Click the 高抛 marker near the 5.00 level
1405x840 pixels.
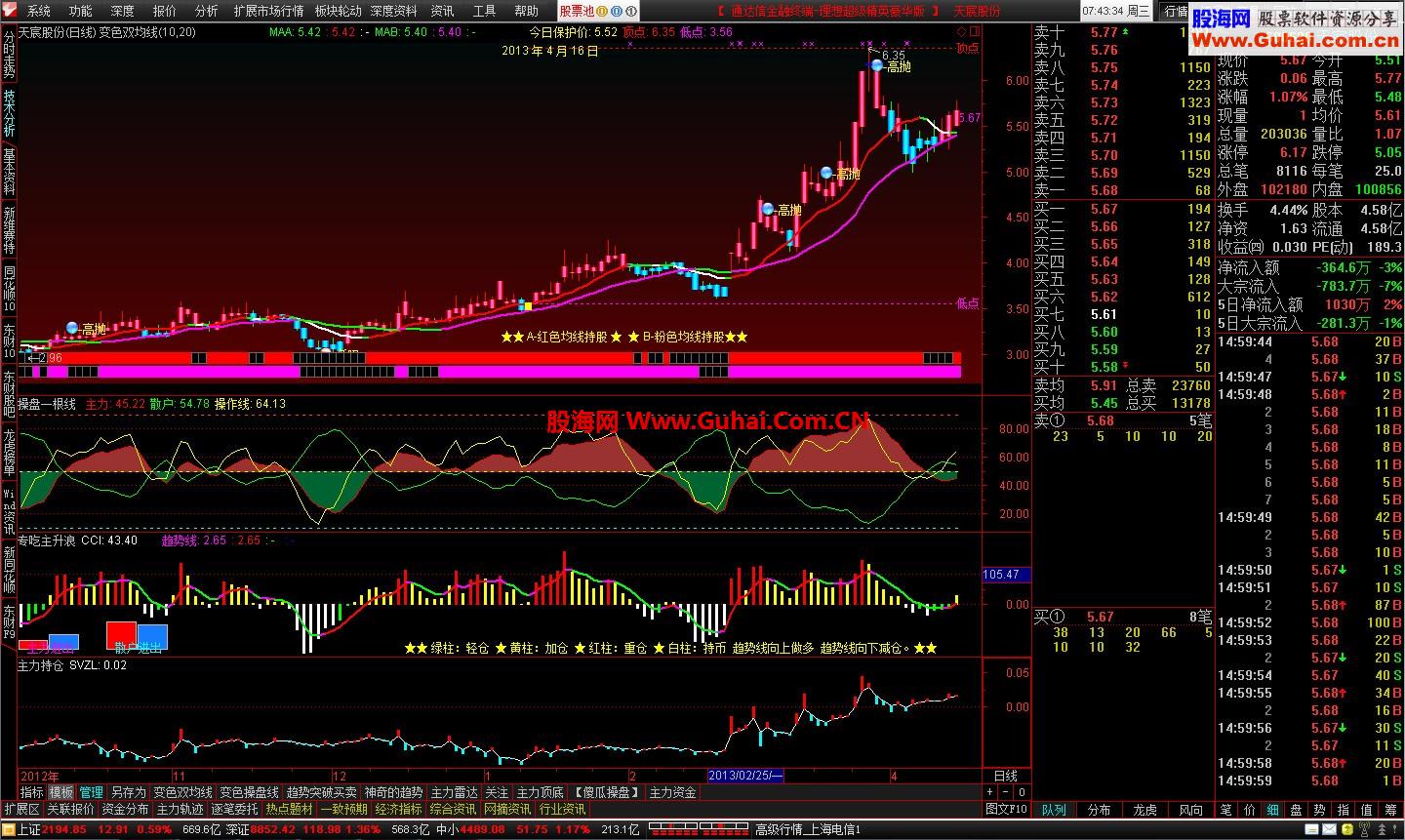coord(840,174)
